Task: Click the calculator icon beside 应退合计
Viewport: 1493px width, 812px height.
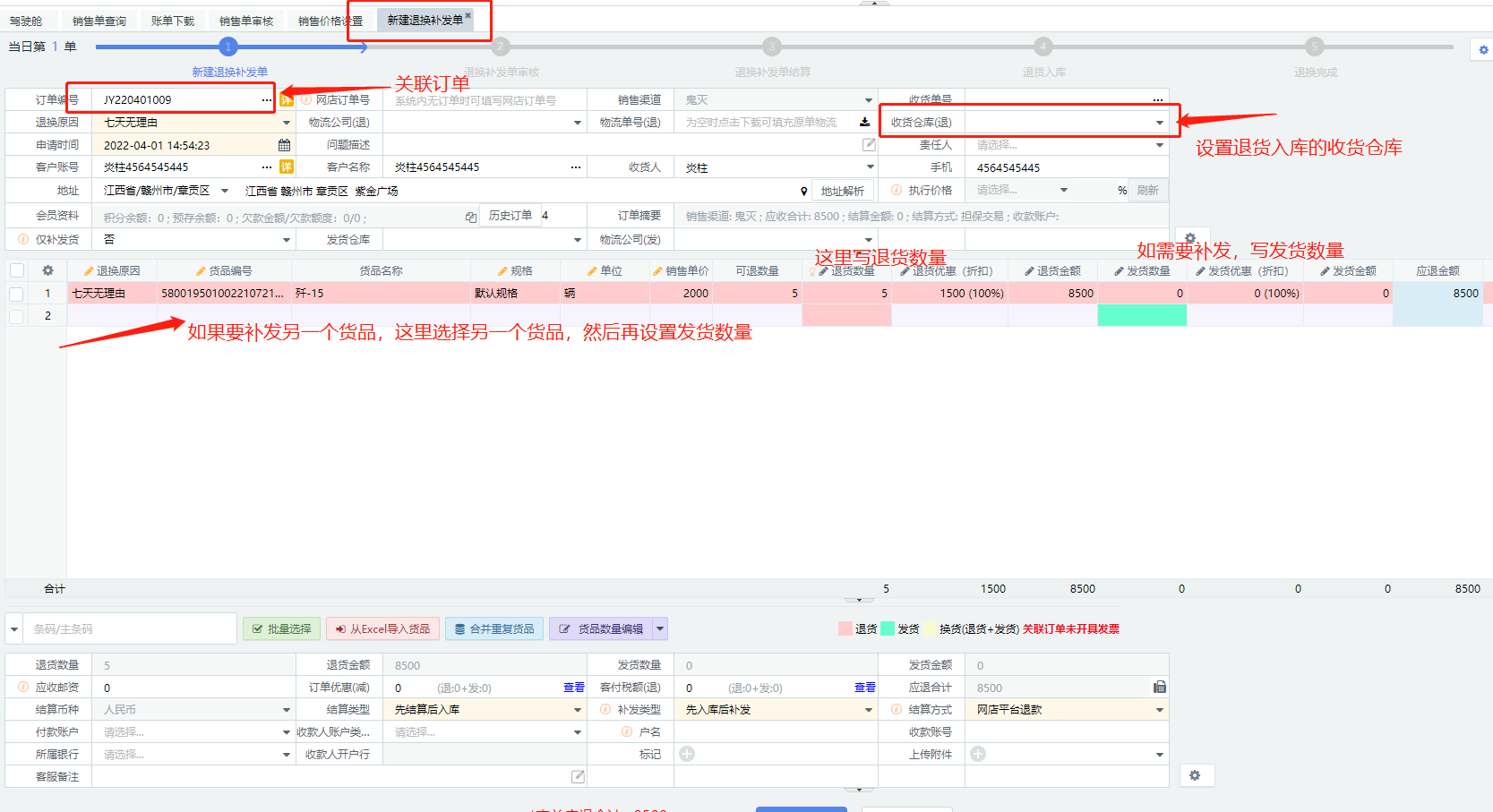Action: pyautogui.click(x=1160, y=688)
